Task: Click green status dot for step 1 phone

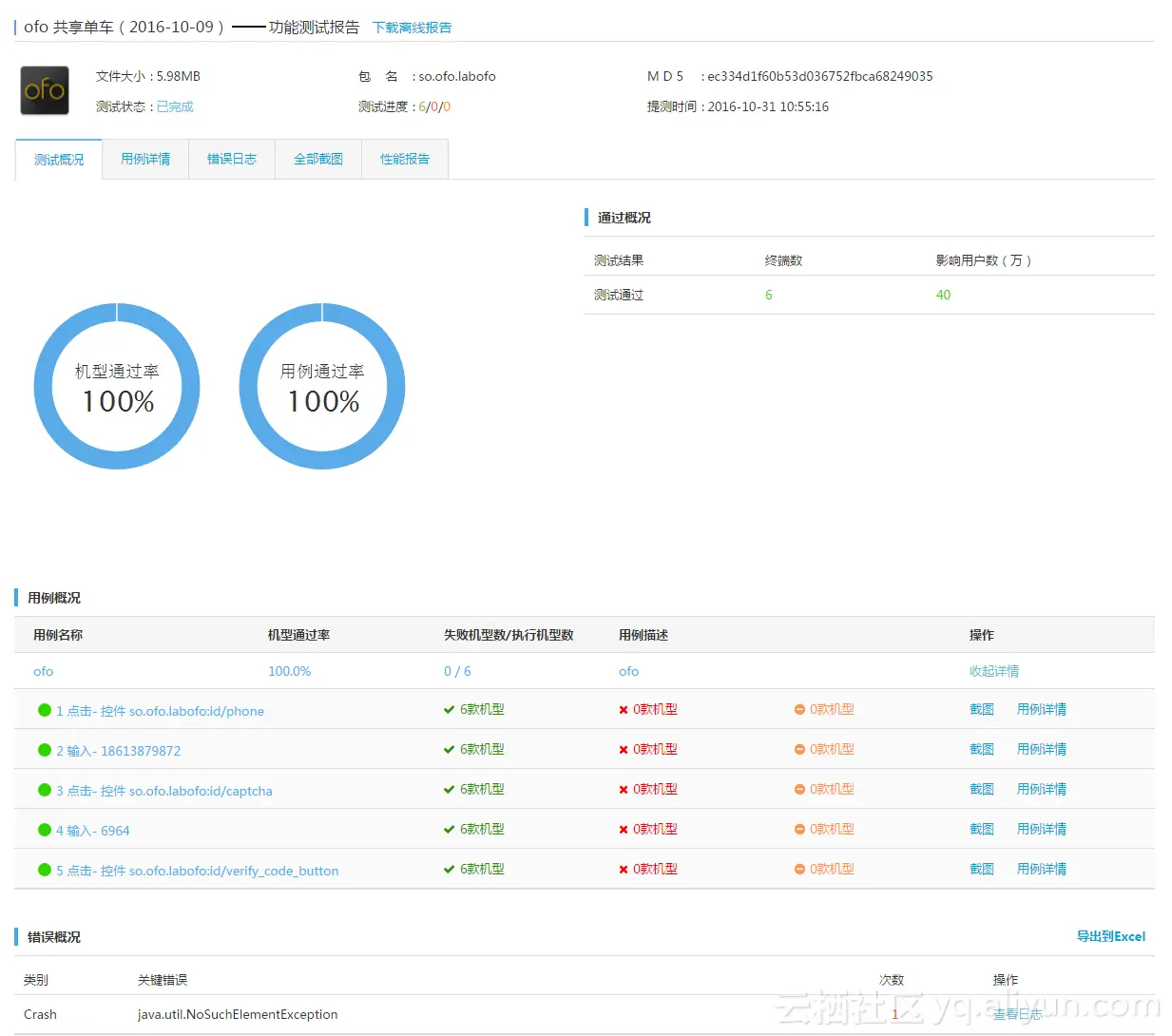Action: click(x=45, y=710)
